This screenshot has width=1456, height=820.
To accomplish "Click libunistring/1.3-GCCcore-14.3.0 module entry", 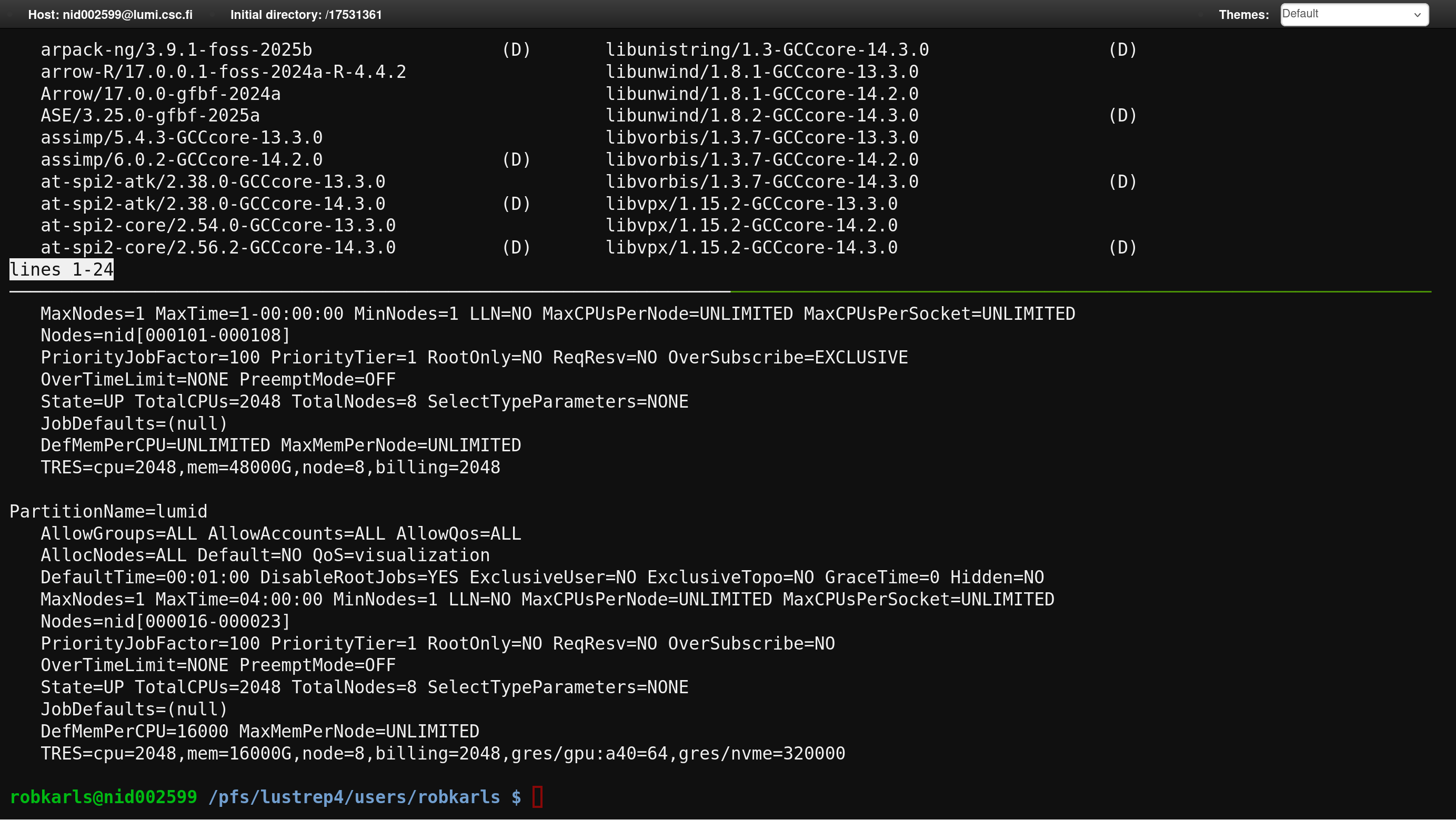I will pyautogui.click(x=767, y=50).
